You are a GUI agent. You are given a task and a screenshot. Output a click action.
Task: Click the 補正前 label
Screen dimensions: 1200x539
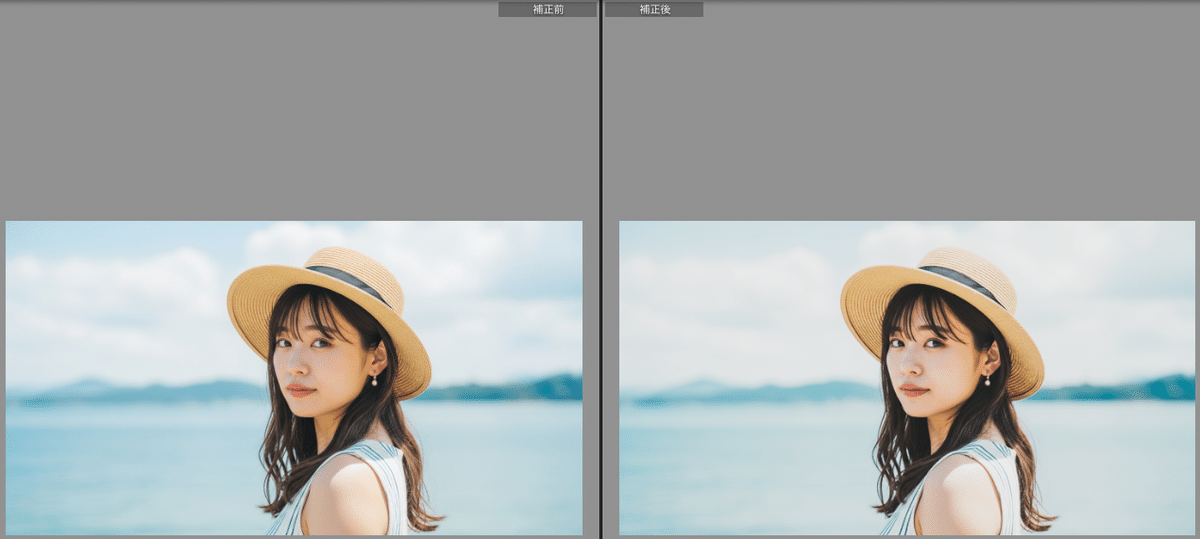(547, 9)
